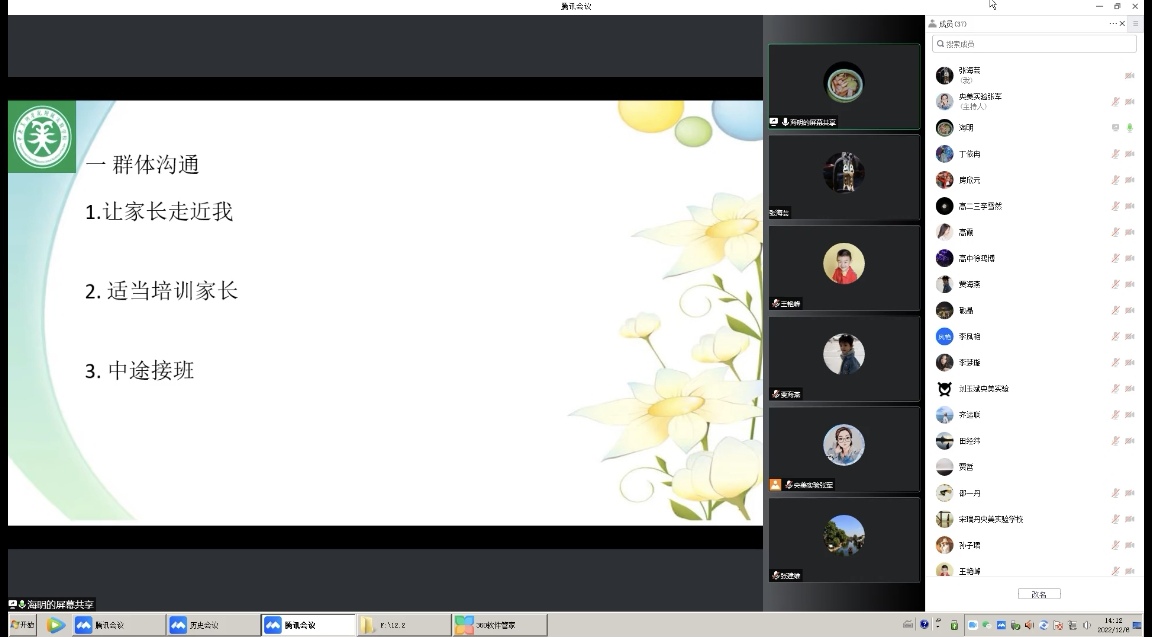This screenshot has height=637, width=1152.
Task: Toggle the green microphone icon for 海明
Action: [1130, 128]
